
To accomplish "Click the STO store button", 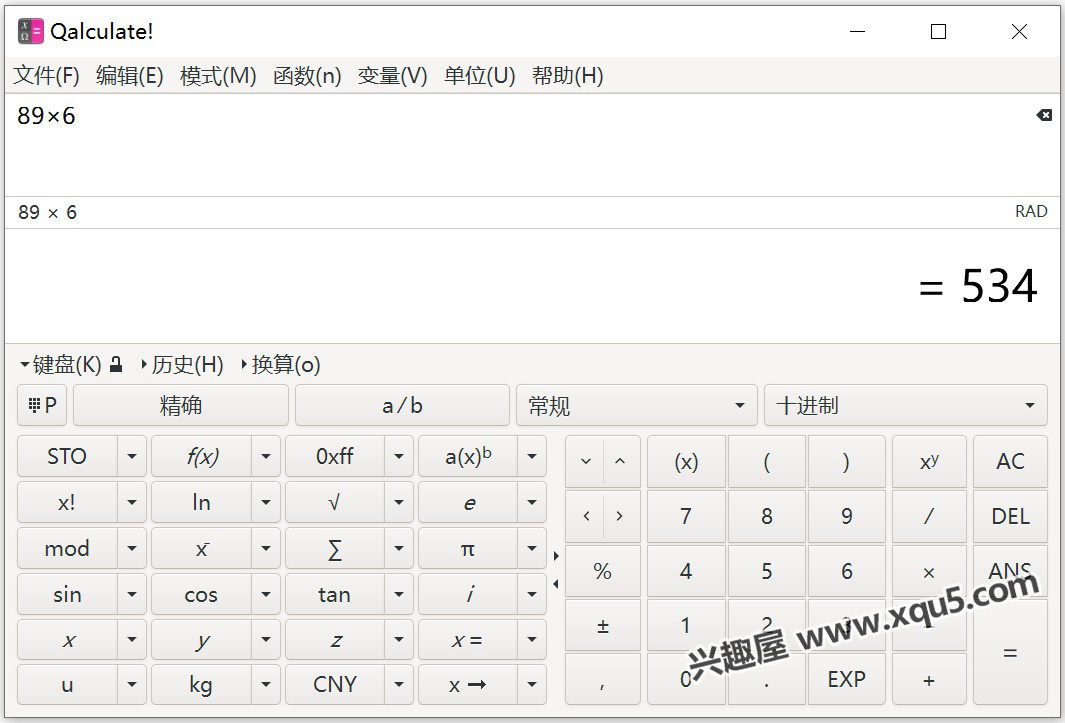I will tap(67, 457).
